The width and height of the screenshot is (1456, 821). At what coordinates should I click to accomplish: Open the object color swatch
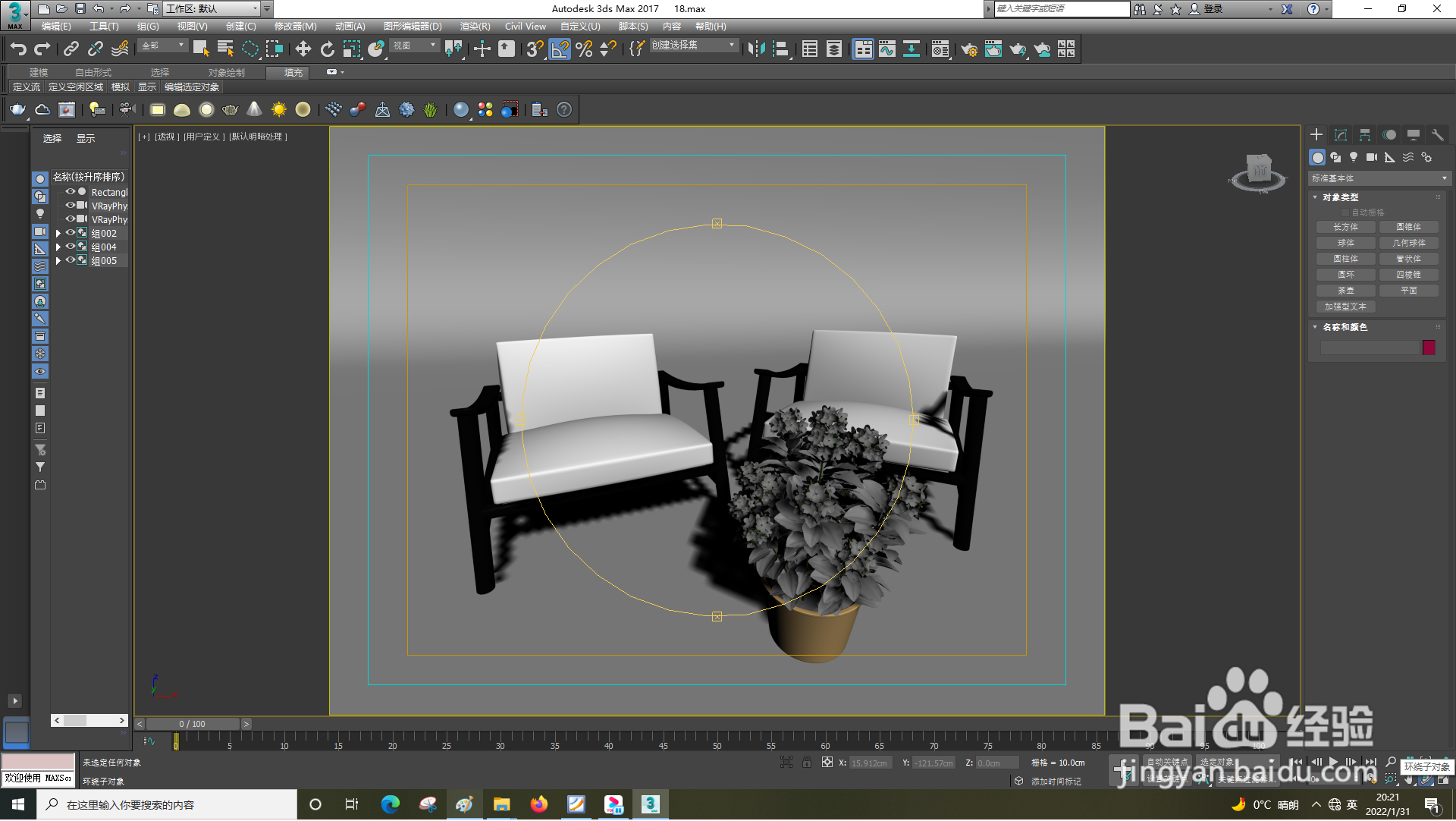pos(1429,348)
